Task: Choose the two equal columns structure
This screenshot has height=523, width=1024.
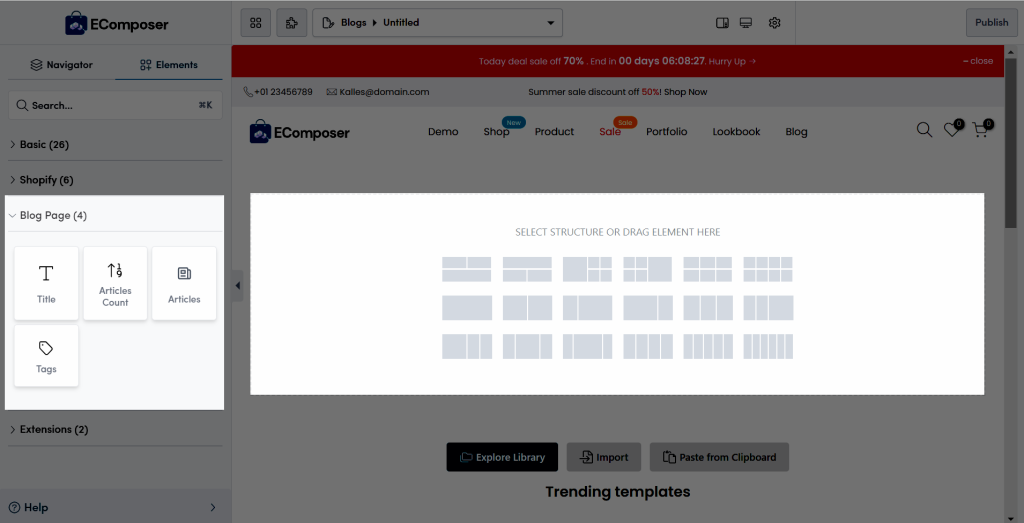Action: pos(527,308)
